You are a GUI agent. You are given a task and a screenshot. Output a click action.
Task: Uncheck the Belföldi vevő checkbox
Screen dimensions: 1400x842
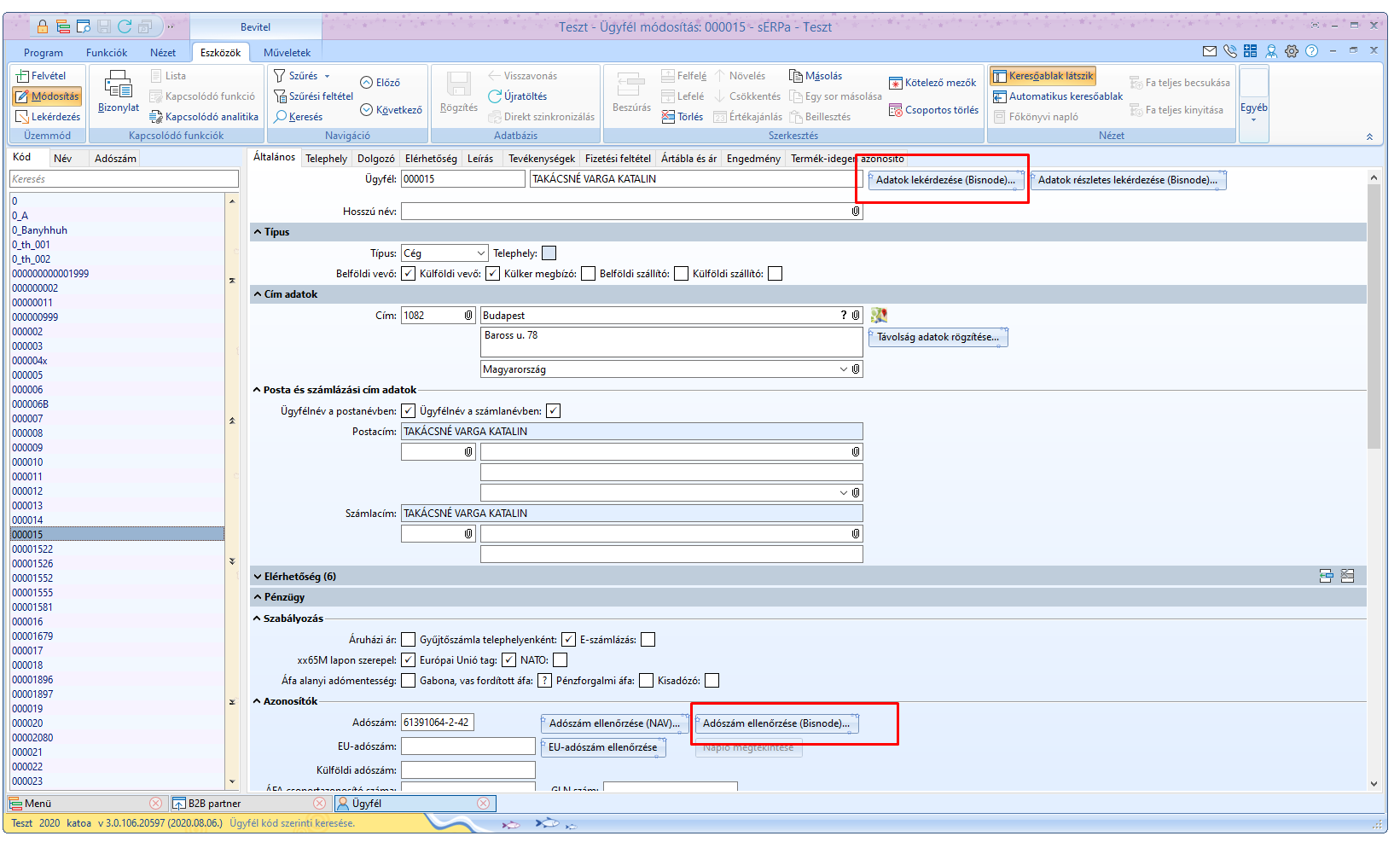(x=409, y=274)
